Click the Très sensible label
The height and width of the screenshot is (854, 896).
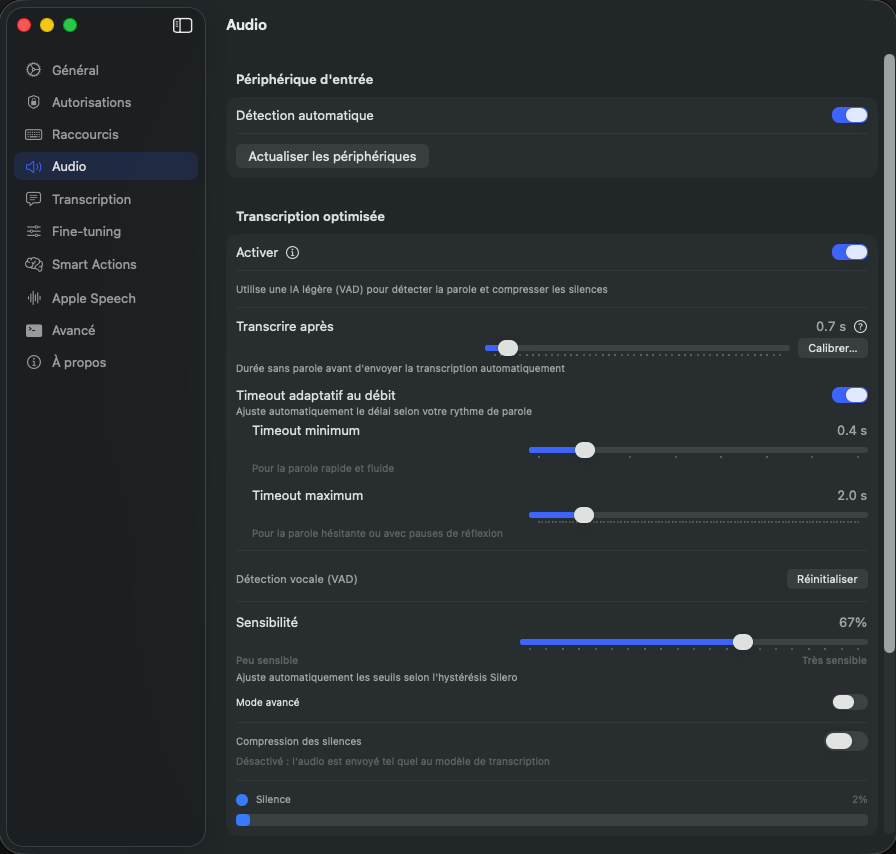(834, 660)
